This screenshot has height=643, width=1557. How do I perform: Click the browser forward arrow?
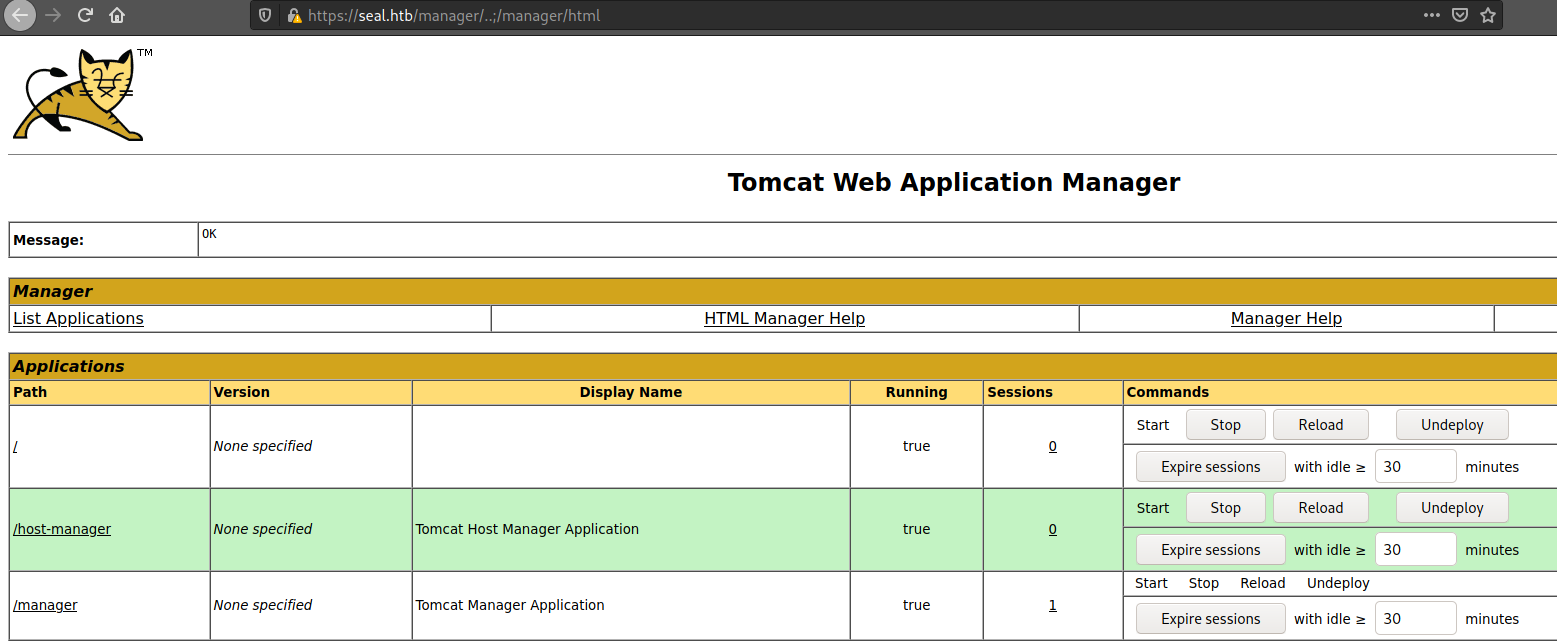coord(53,15)
